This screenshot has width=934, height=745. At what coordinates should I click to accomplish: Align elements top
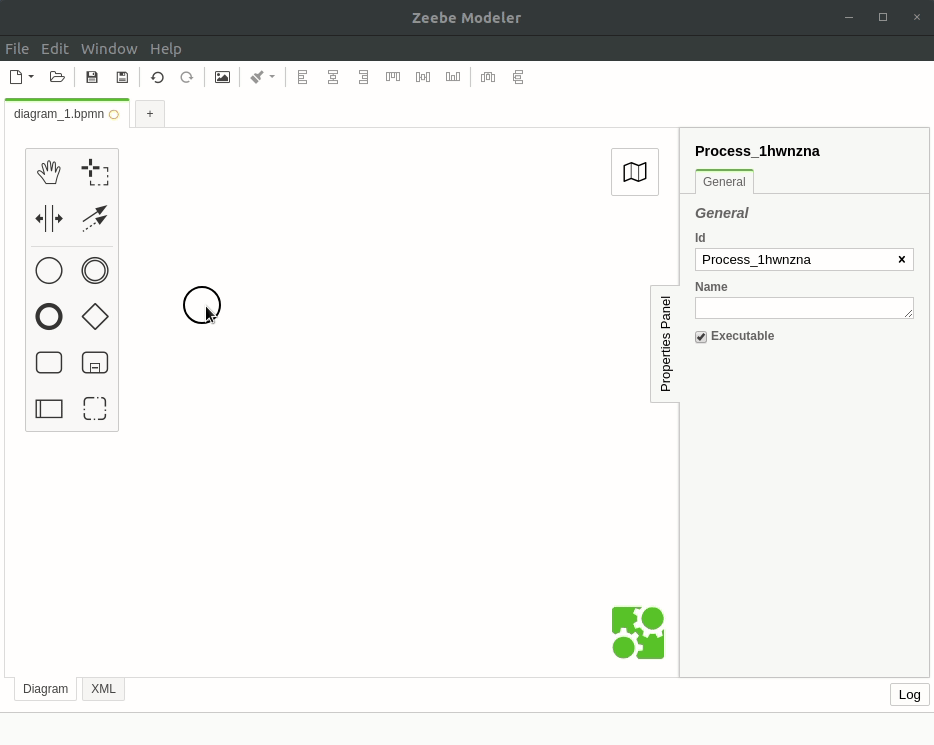(x=393, y=76)
